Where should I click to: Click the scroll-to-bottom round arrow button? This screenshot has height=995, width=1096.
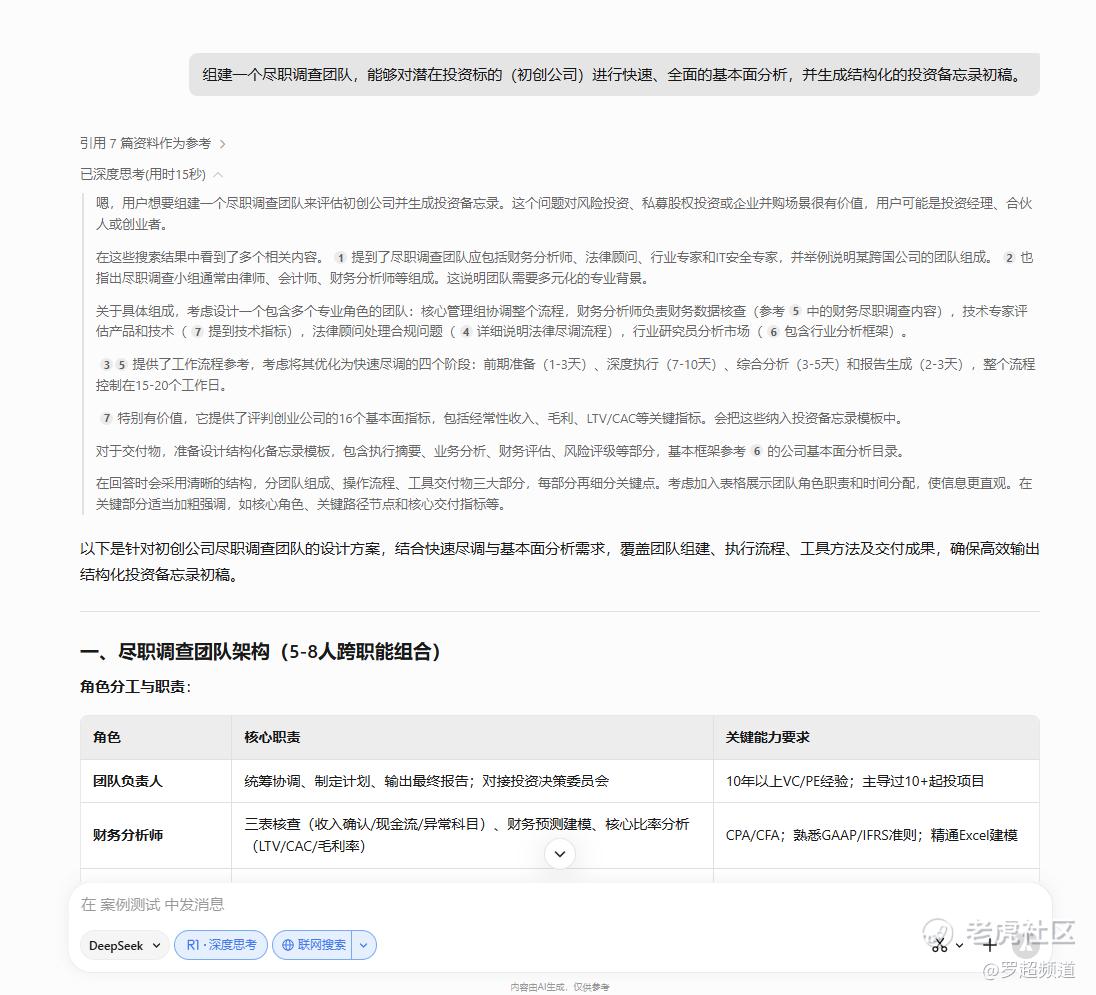coord(560,854)
